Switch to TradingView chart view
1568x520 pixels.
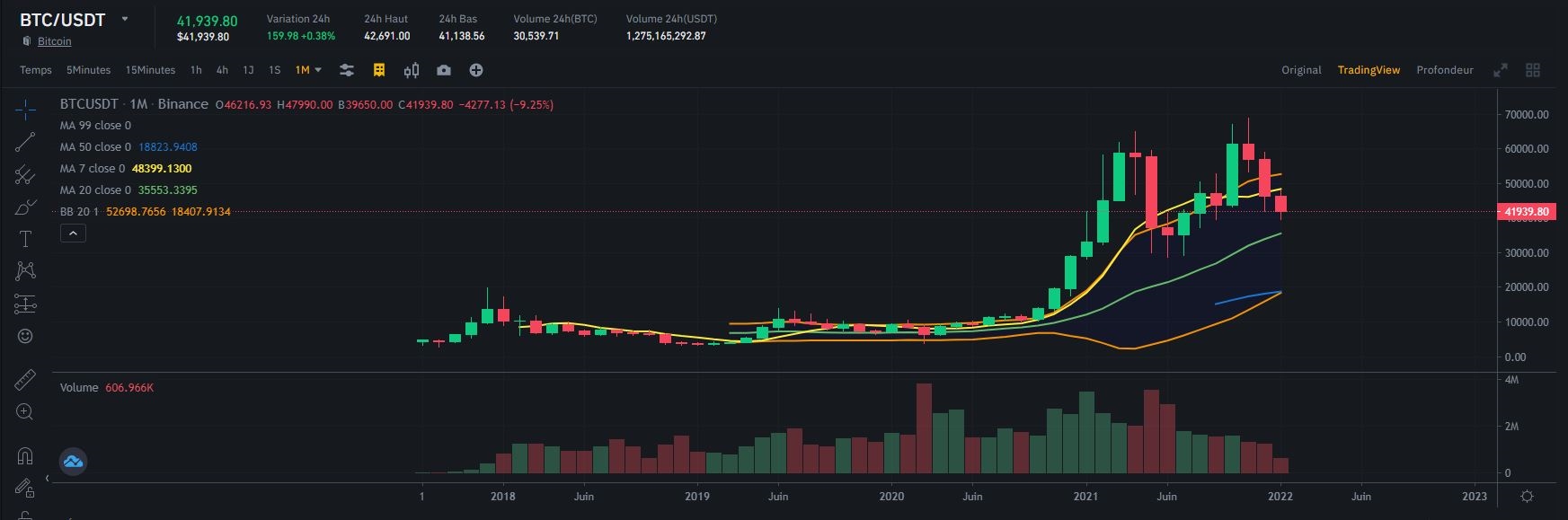[x=1369, y=70]
